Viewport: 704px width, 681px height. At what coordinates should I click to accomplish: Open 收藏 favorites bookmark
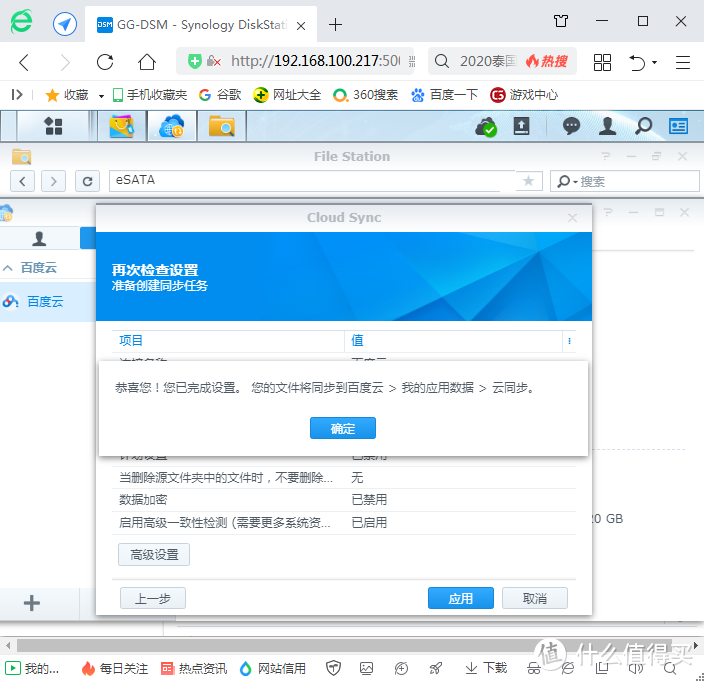(x=67, y=95)
